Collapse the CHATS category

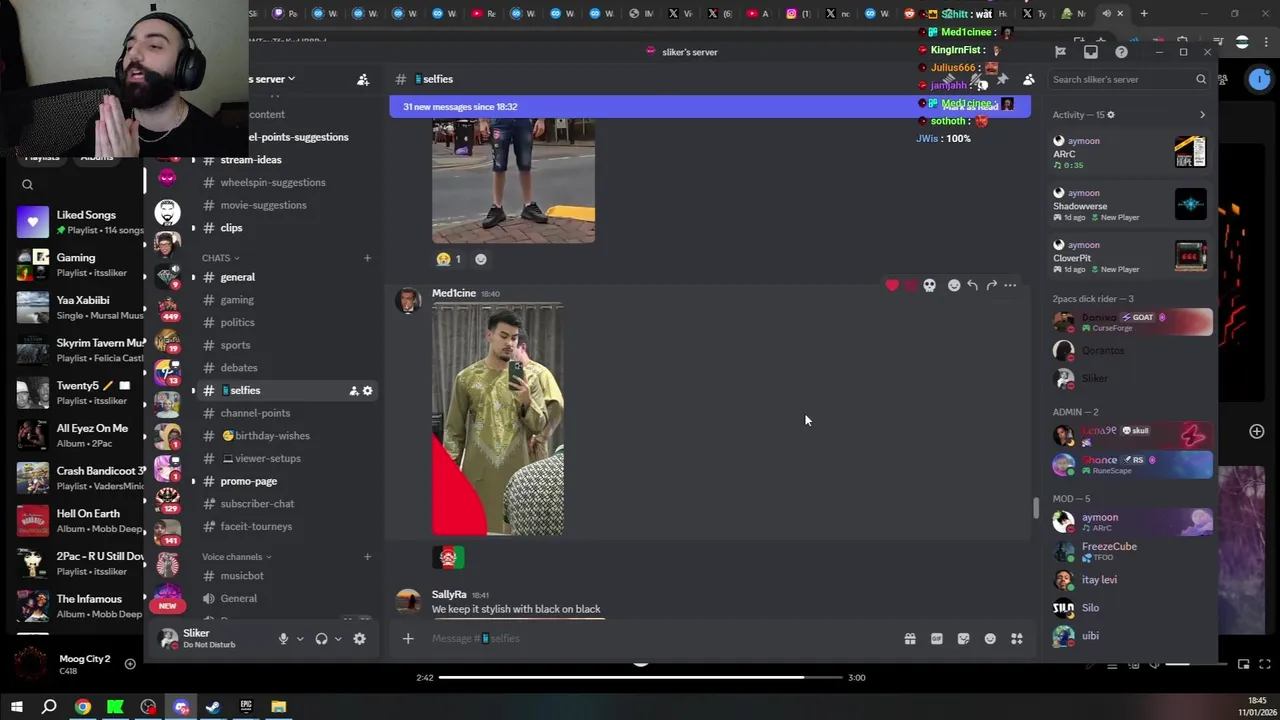pos(220,258)
